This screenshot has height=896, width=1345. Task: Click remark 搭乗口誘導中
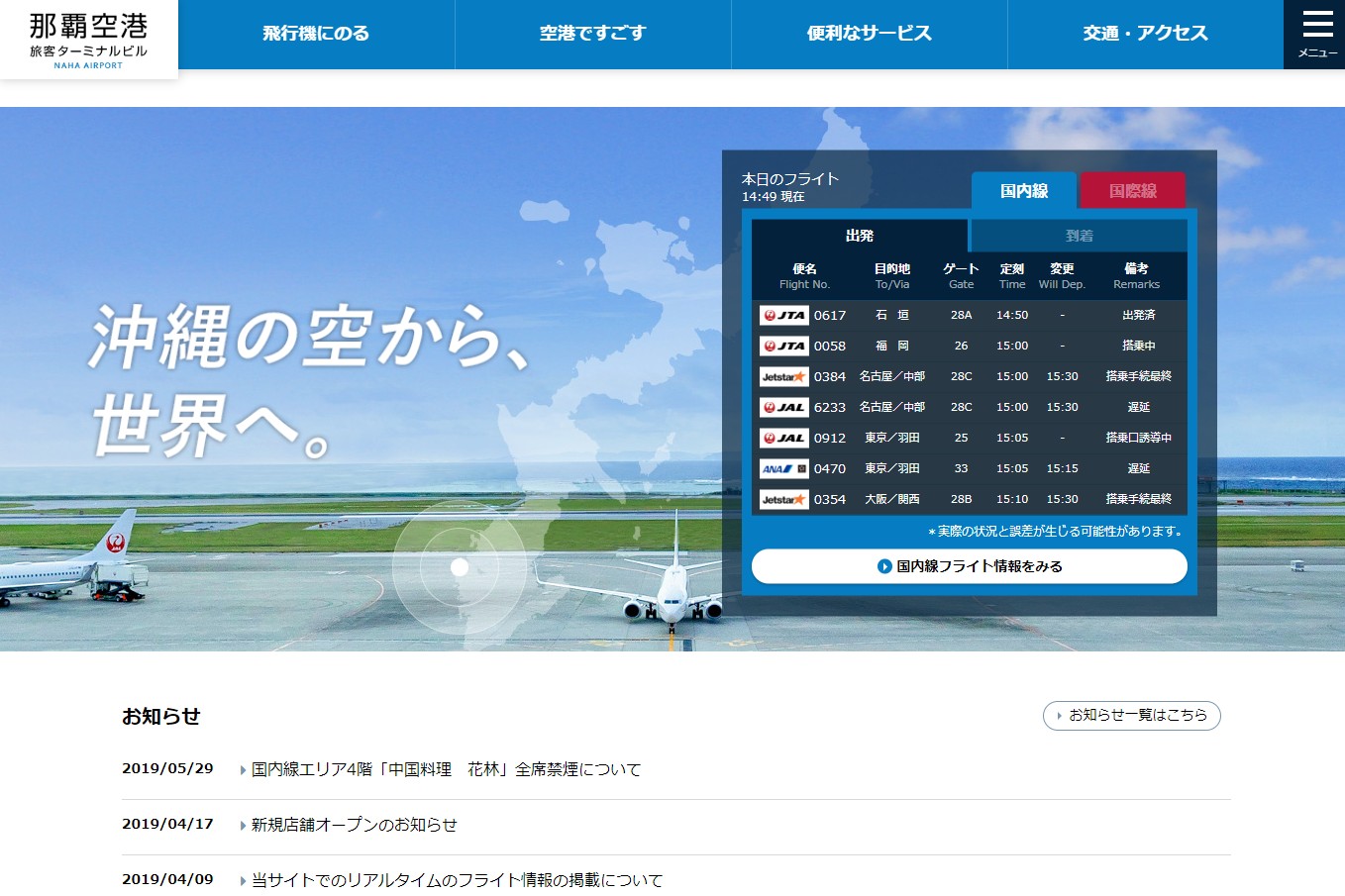tap(1138, 438)
